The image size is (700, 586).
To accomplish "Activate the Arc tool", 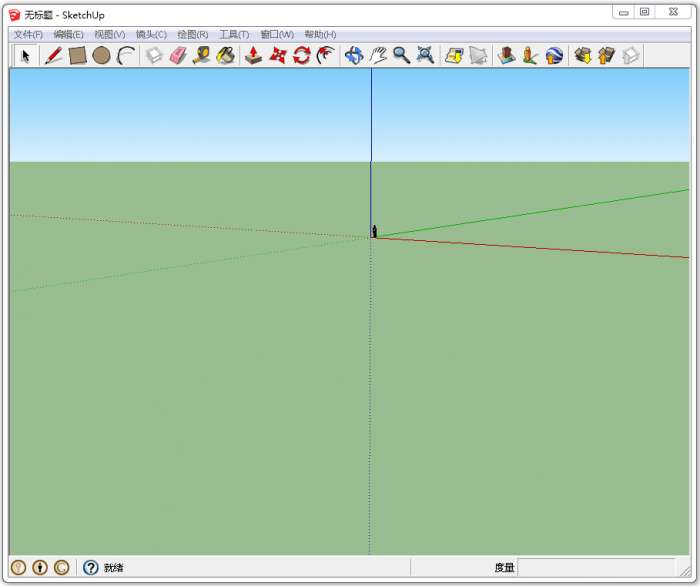I will pyautogui.click(x=126, y=56).
